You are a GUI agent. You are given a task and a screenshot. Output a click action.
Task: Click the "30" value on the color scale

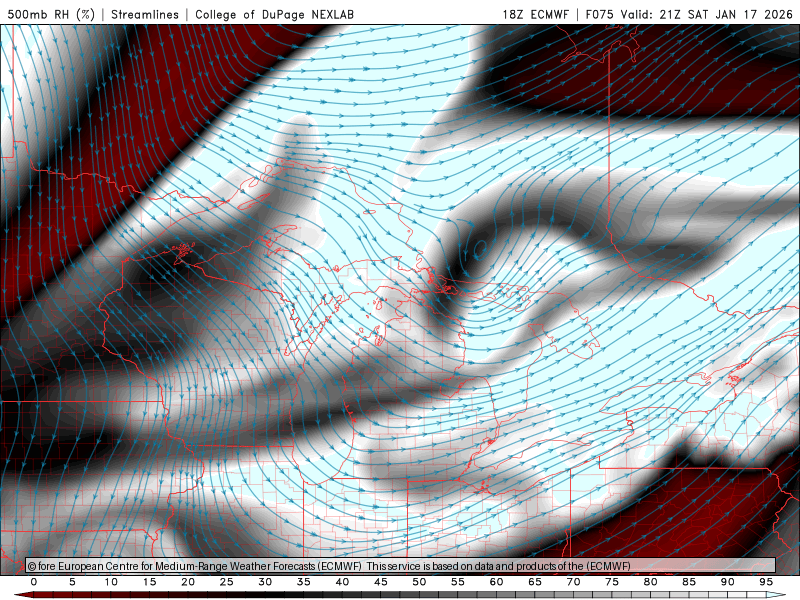pyautogui.click(x=265, y=582)
